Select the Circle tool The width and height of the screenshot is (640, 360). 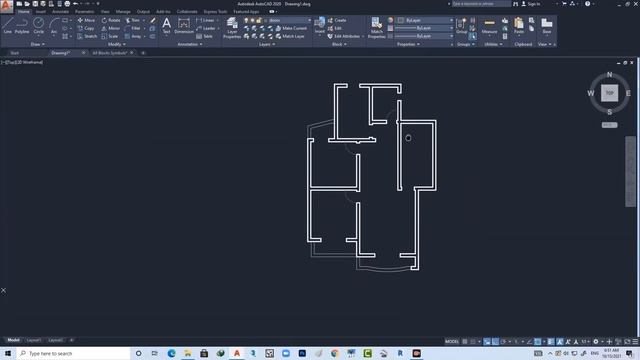click(38, 26)
